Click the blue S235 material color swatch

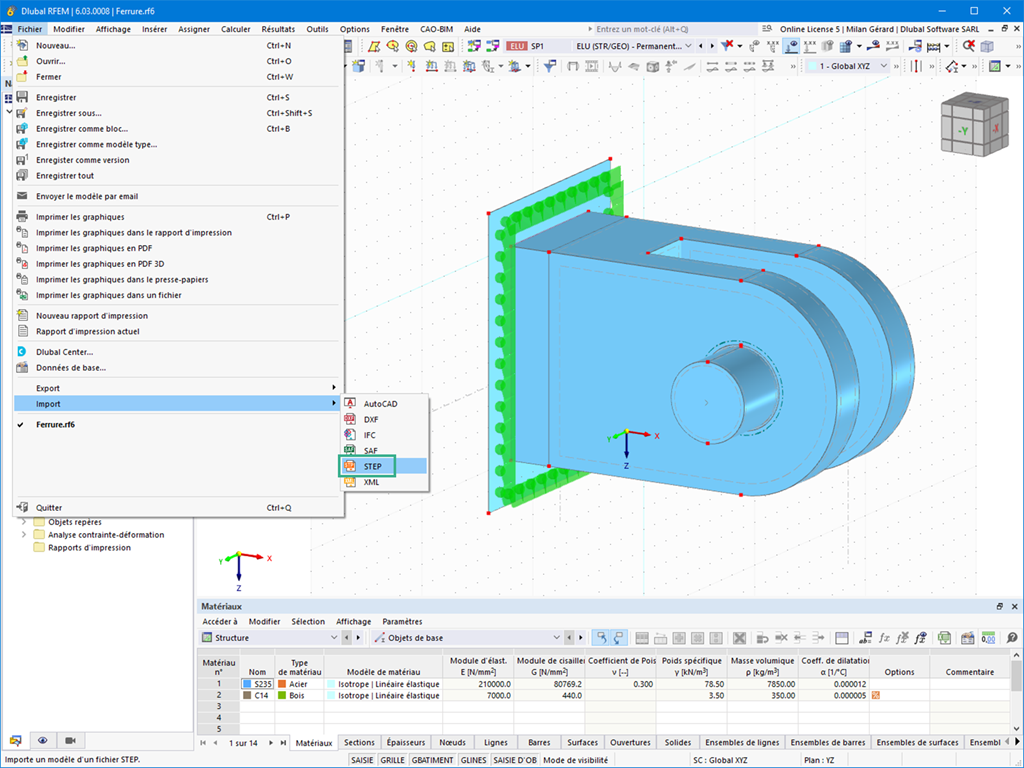247,684
